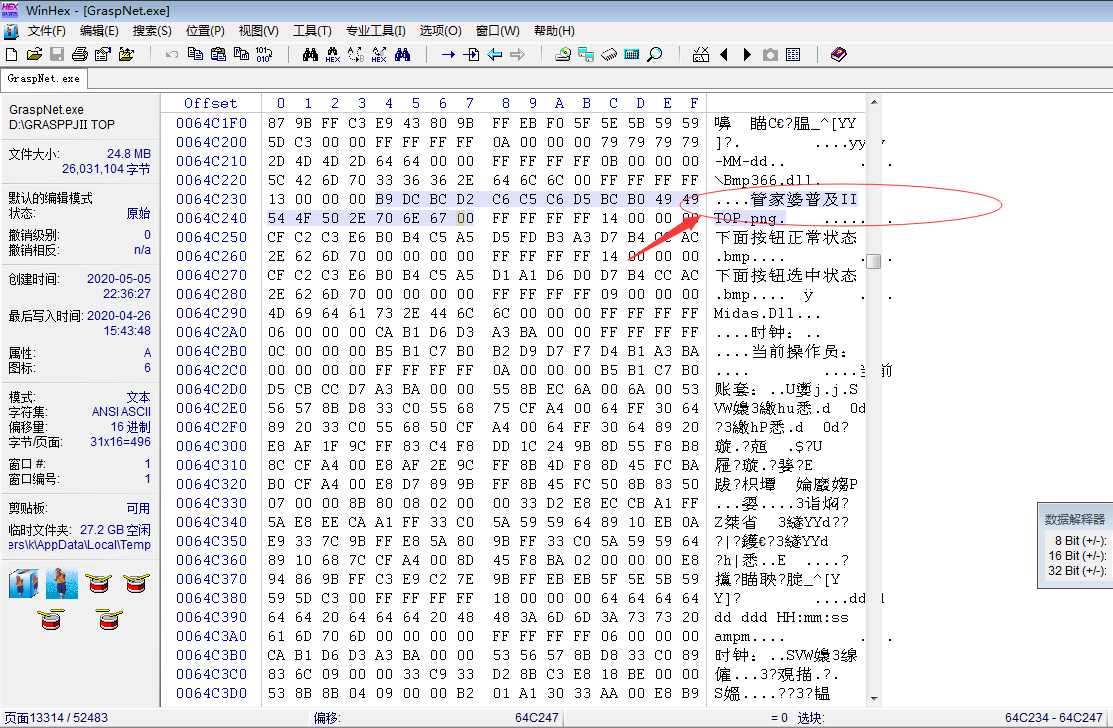
Task: Open Help via the purple book icon
Action: coord(838,55)
